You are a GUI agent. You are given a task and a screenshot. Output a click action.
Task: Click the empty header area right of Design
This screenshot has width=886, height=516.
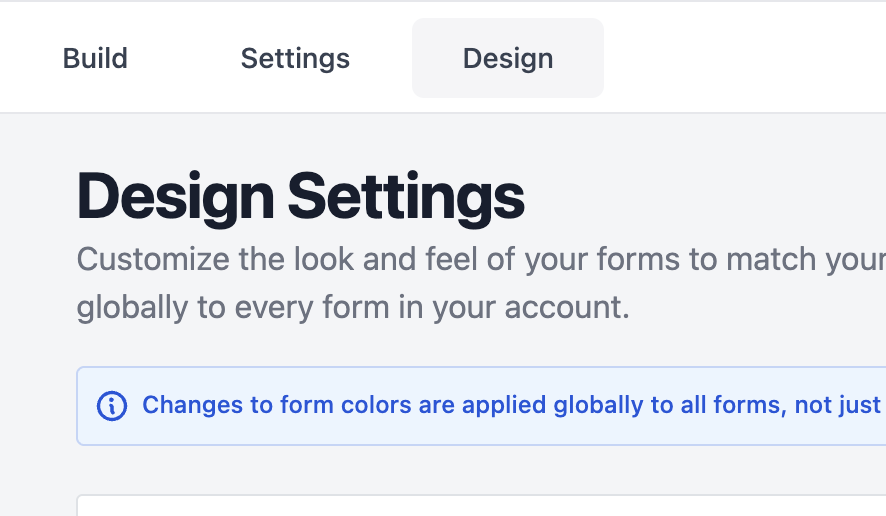[745, 58]
